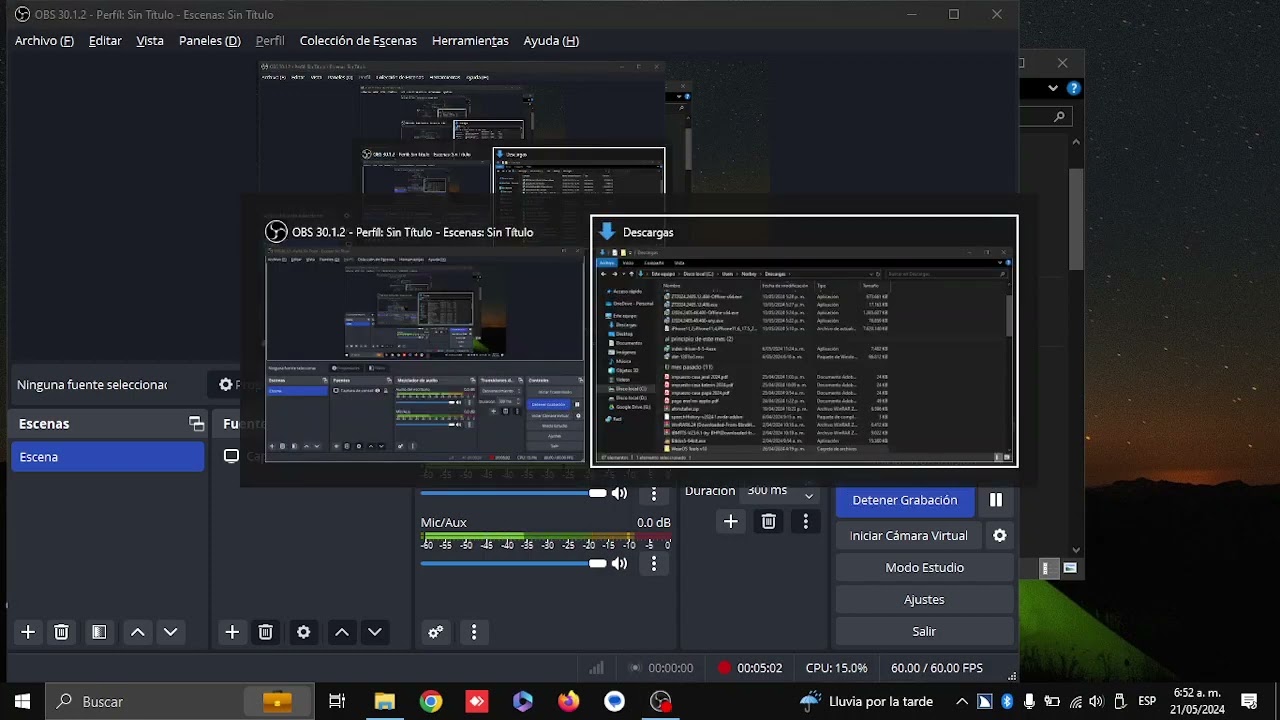Open the Windows Start menu
The image size is (1280, 720).
(22, 702)
